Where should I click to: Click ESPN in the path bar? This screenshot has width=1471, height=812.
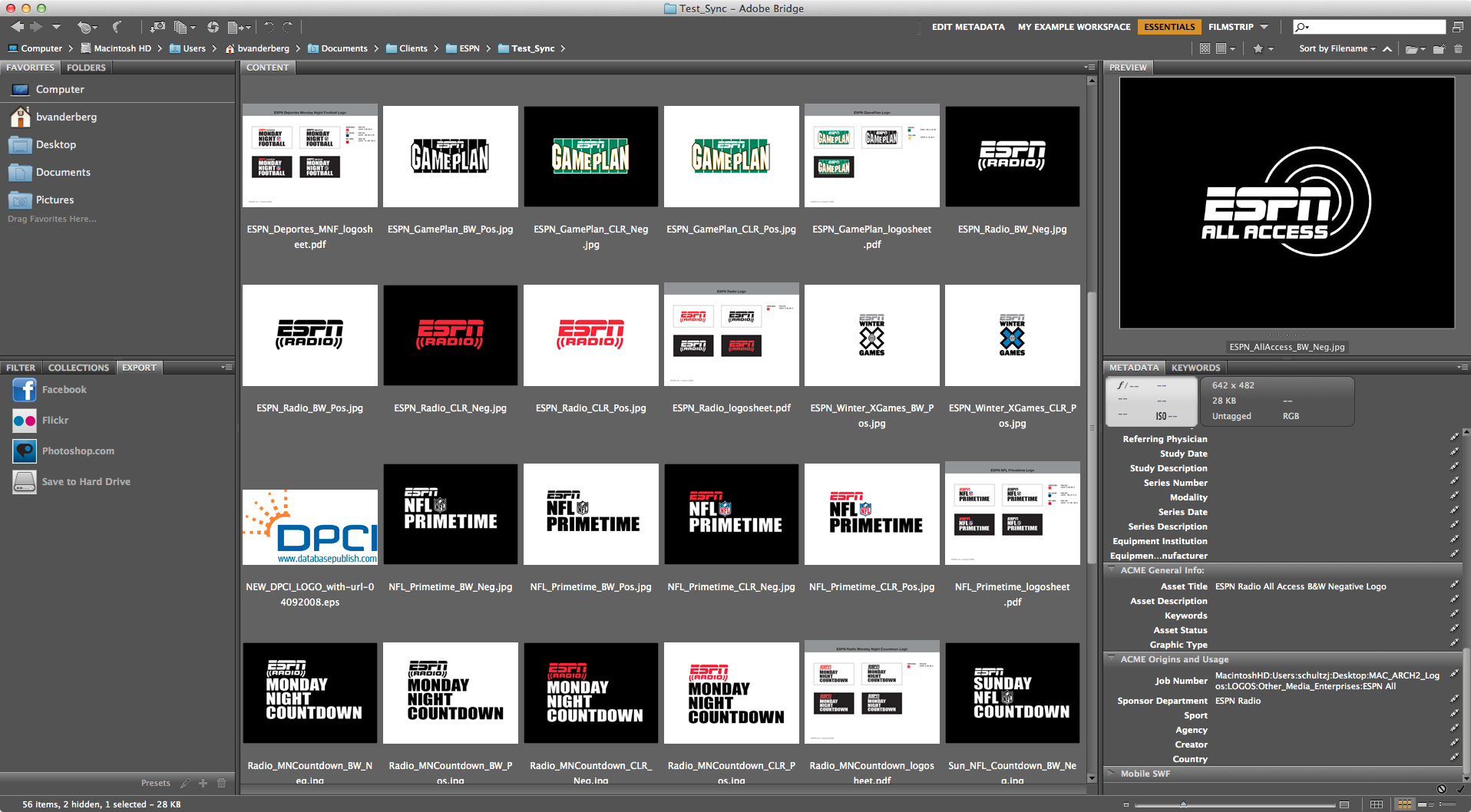point(463,48)
